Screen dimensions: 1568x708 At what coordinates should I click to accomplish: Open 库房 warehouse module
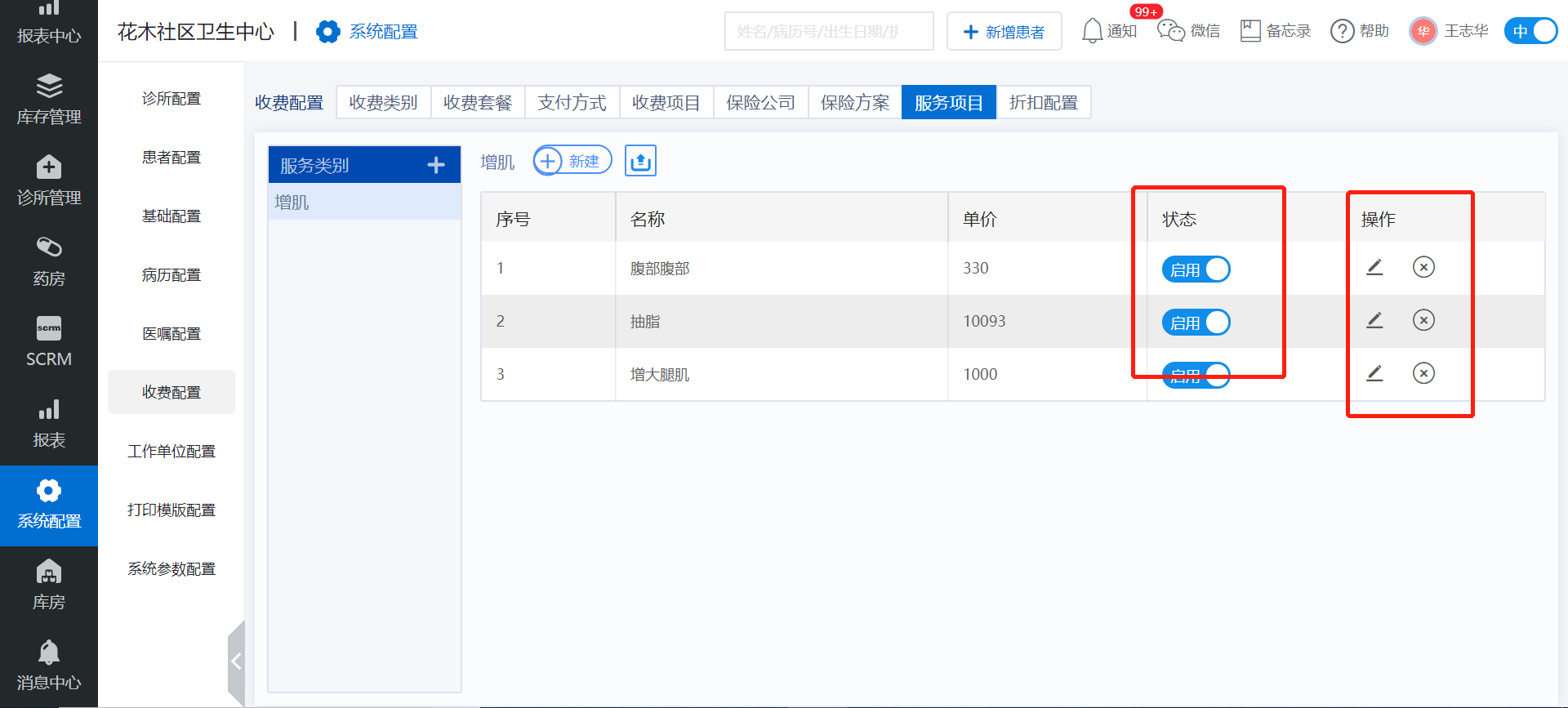click(x=49, y=586)
